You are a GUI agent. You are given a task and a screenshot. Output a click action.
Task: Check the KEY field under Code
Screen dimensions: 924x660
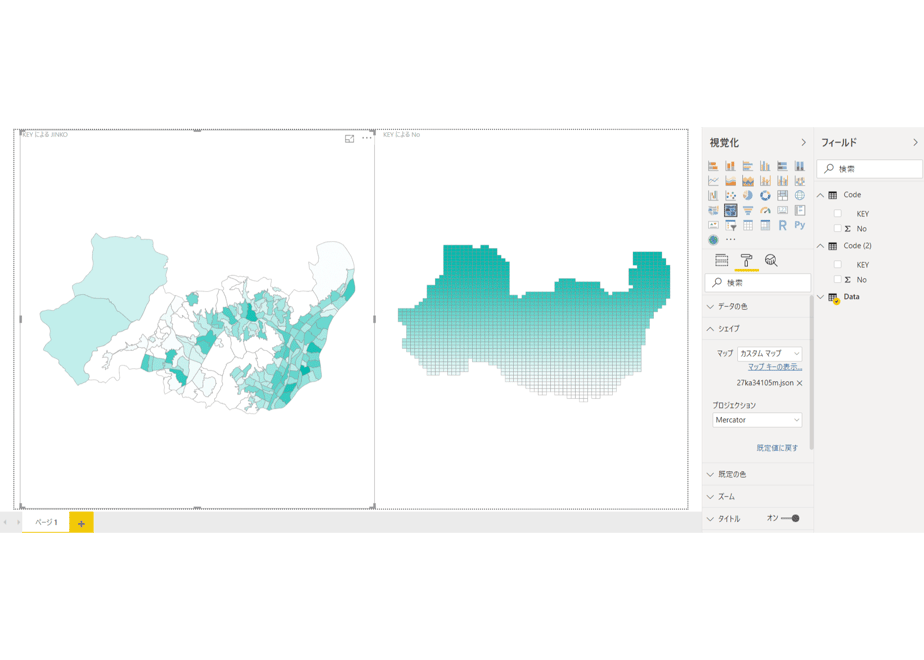(x=837, y=213)
